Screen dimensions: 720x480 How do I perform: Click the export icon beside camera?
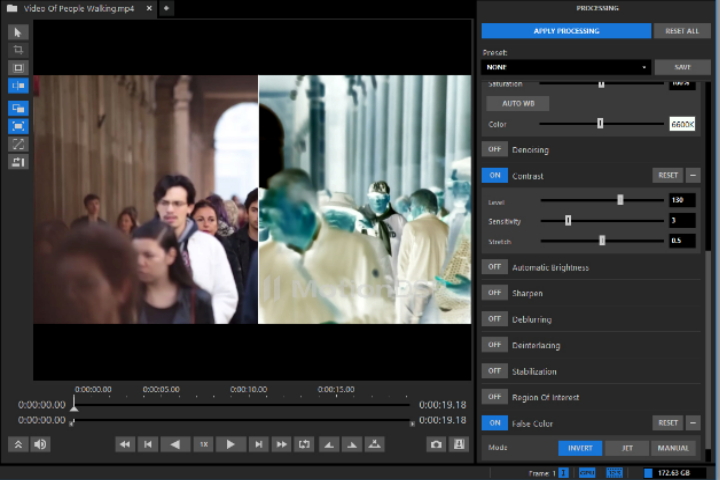pos(459,444)
